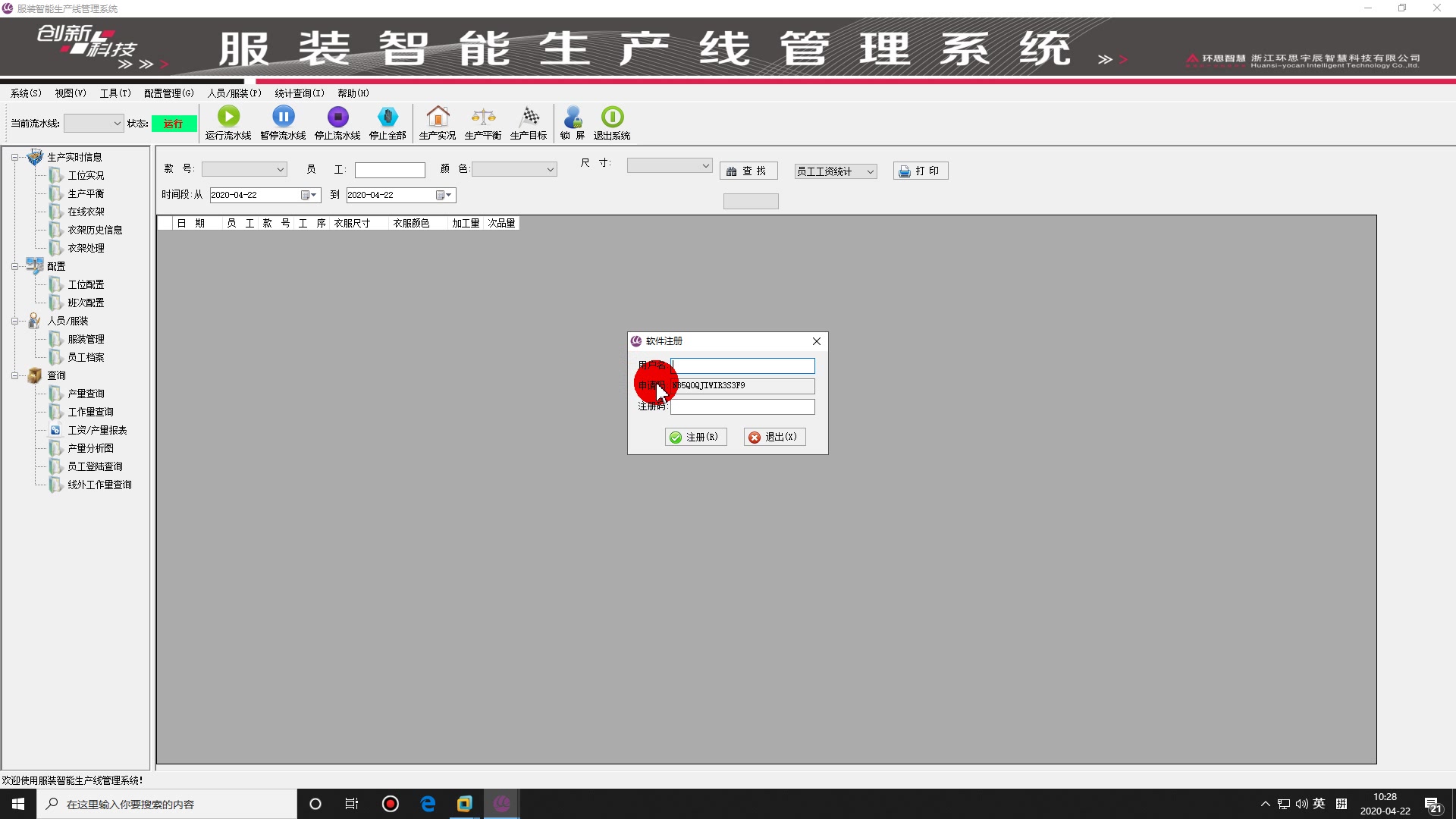Viewport: 1456px width, 819px height.
Task: Open 工资/产量报表 tree entry
Action: click(97, 430)
